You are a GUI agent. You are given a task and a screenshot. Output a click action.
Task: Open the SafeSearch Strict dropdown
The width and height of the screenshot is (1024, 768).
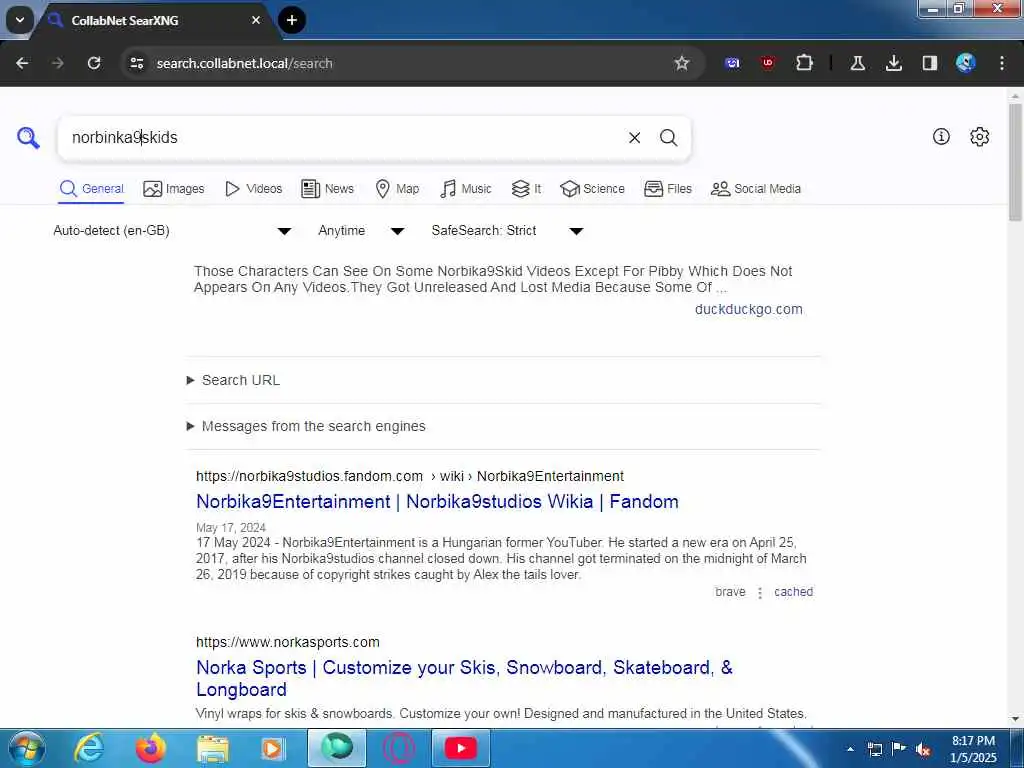click(507, 231)
